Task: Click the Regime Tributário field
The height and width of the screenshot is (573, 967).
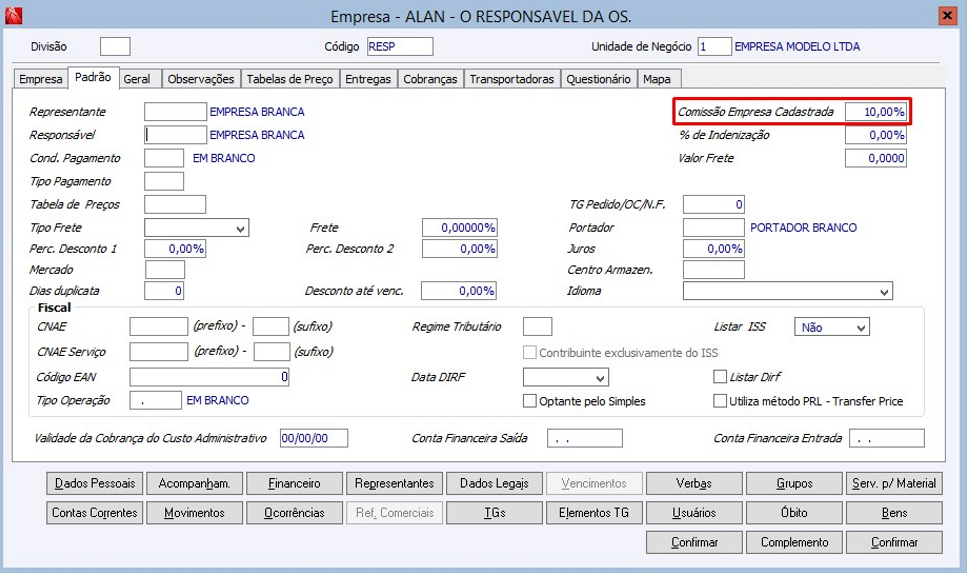Action: click(537, 326)
